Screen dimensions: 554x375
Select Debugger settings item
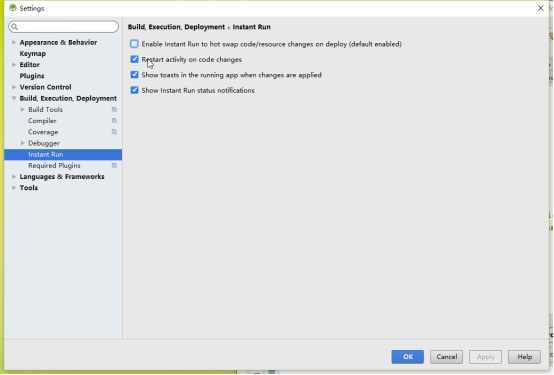44,143
